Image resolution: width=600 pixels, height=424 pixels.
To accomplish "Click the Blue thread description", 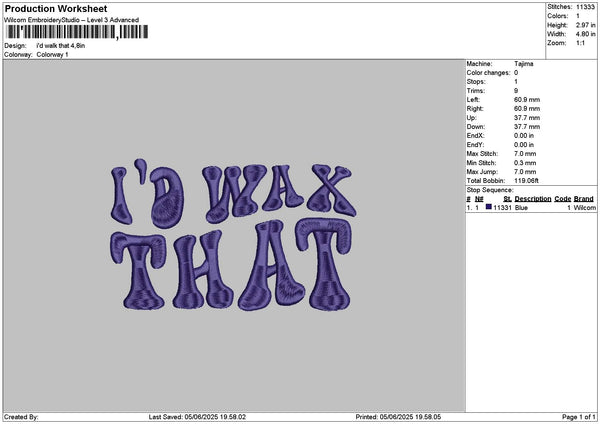I will coord(521,208).
